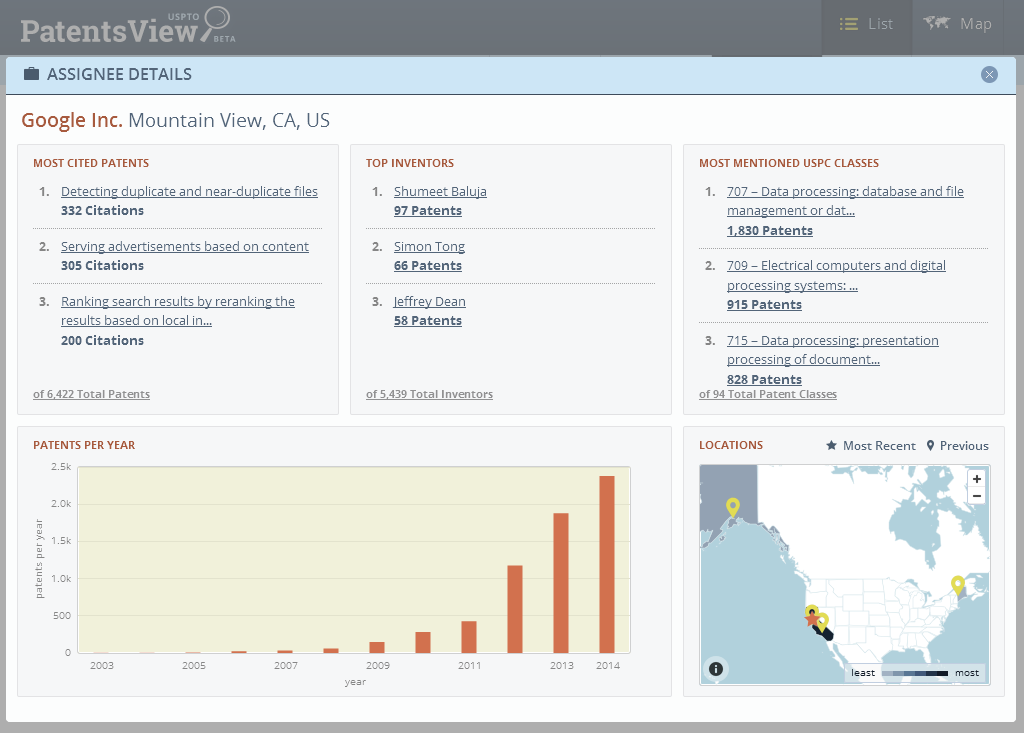The height and width of the screenshot is (733, 1024).
Task: Click the Most Recent star legend icon
Action: pos(831,446)
